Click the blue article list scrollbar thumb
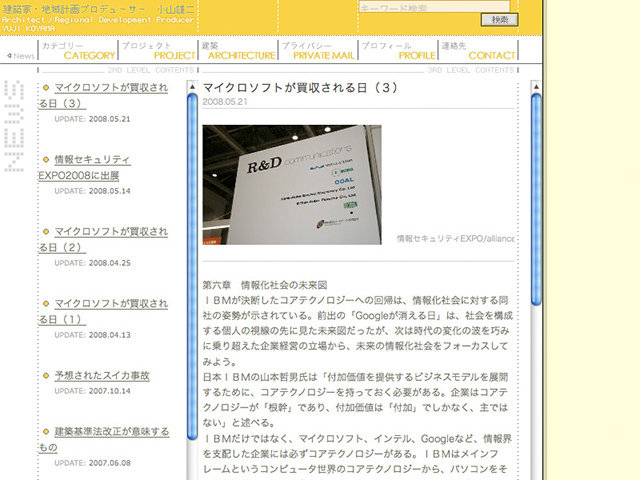 192,267
